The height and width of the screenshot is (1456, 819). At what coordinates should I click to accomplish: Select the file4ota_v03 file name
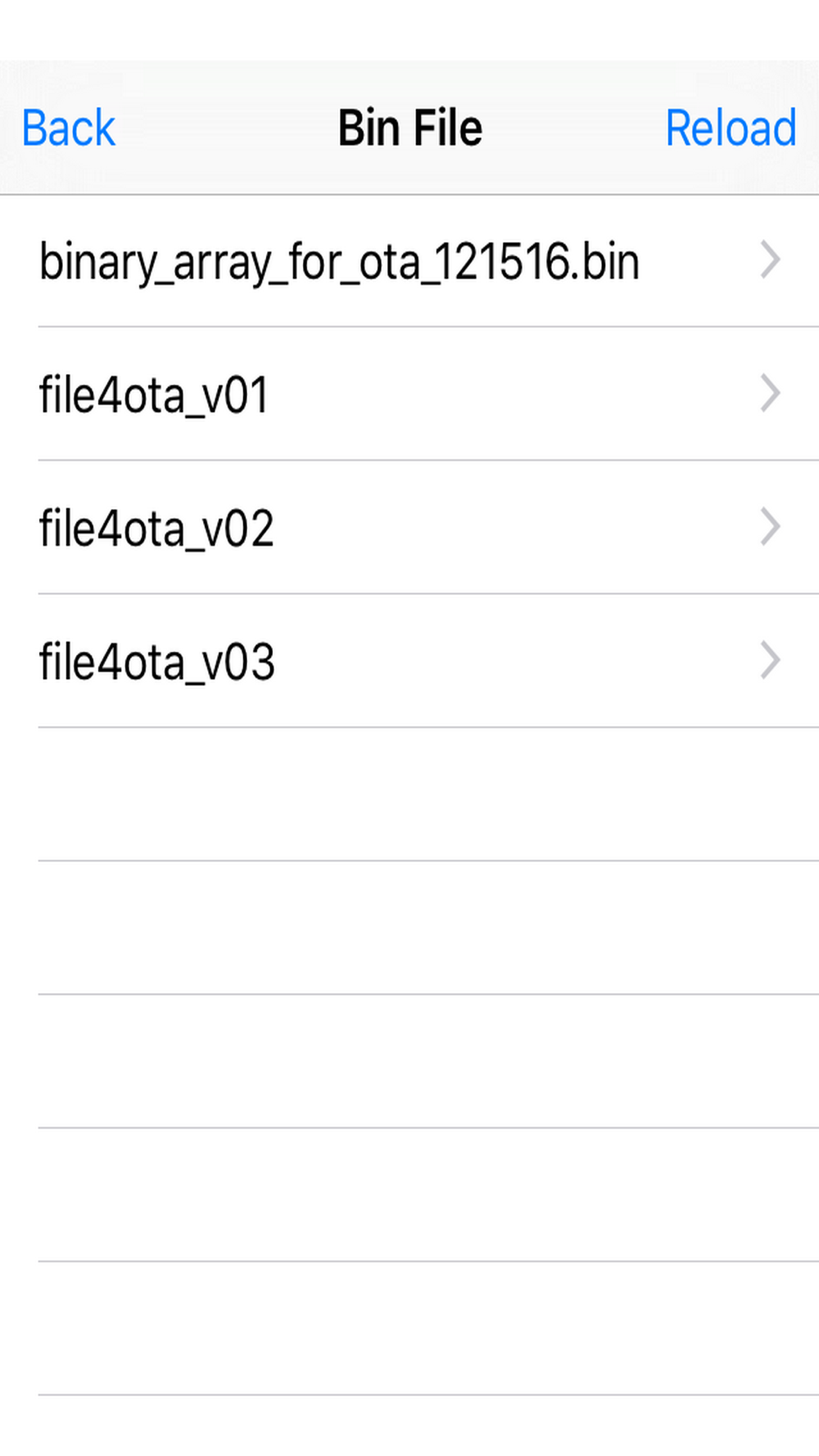pos(156,662)
